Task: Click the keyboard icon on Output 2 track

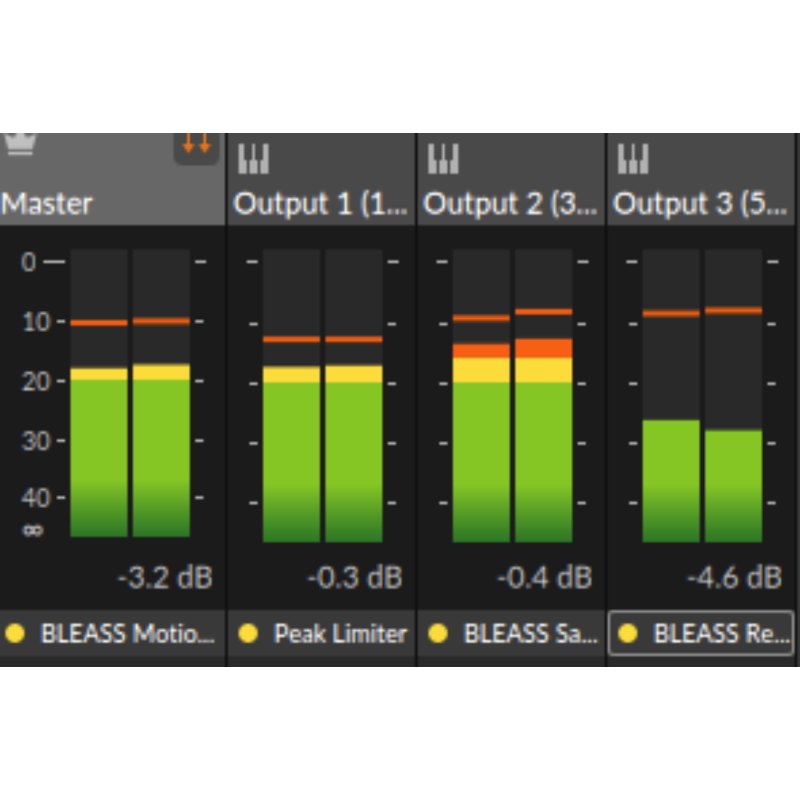Action: tap(443, 159)
